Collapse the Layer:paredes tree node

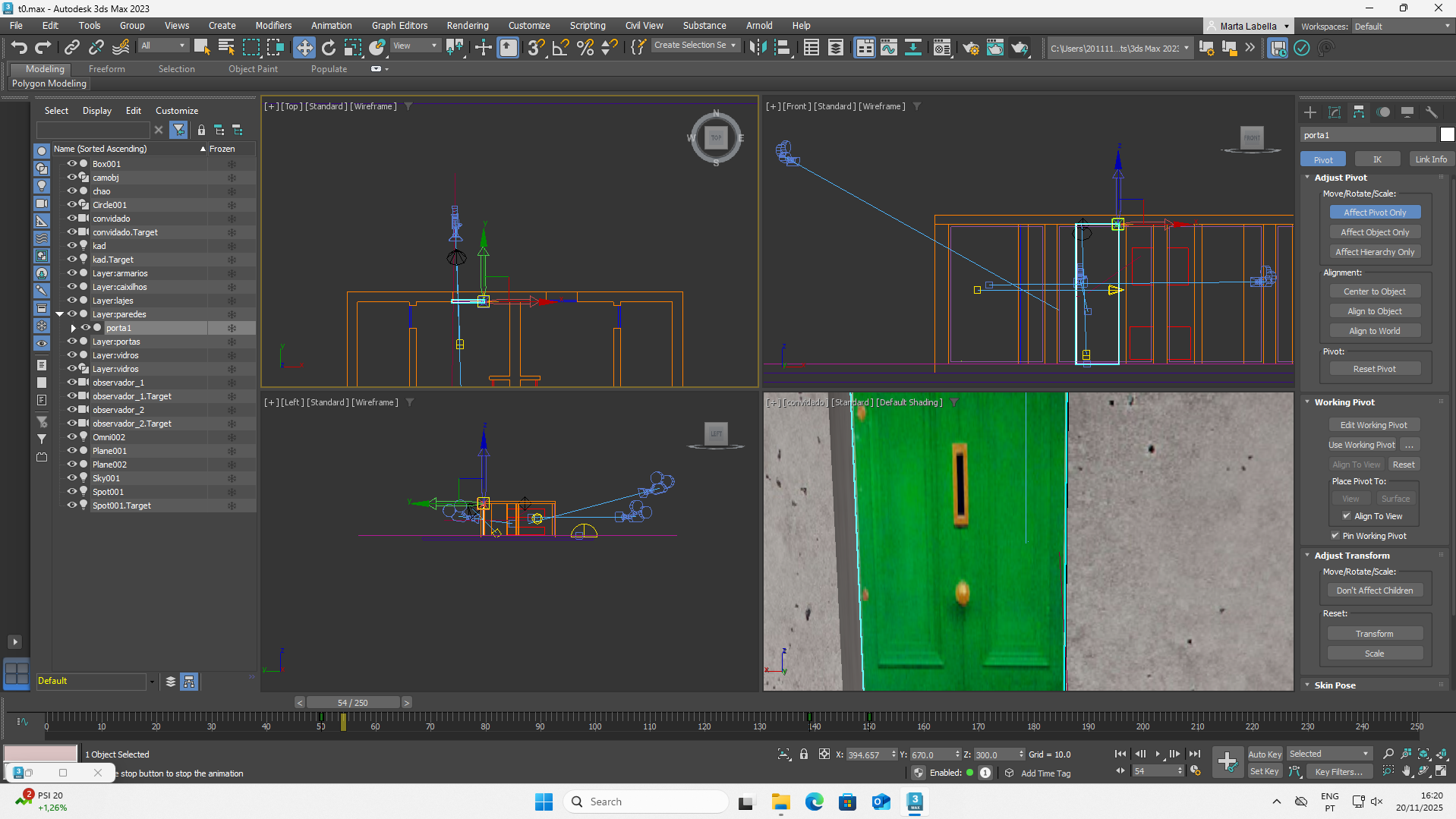point(59,314)
